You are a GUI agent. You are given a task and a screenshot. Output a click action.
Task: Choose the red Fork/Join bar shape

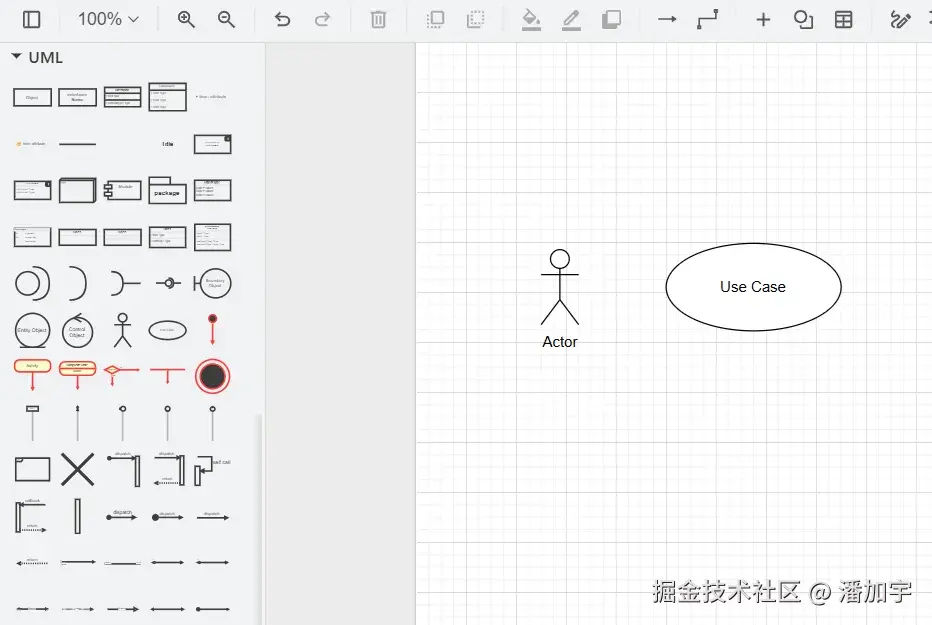[168, 375]
